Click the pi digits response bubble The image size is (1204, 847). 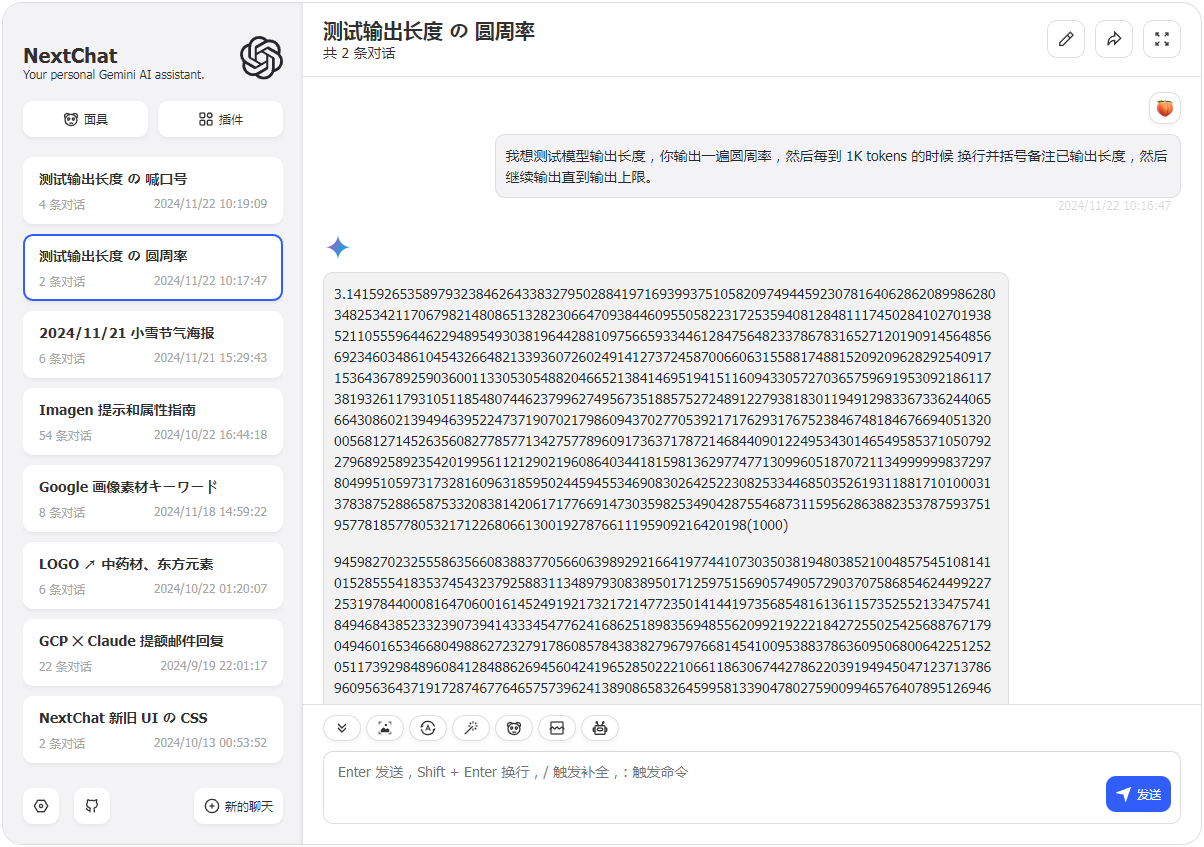click(666, 488)
